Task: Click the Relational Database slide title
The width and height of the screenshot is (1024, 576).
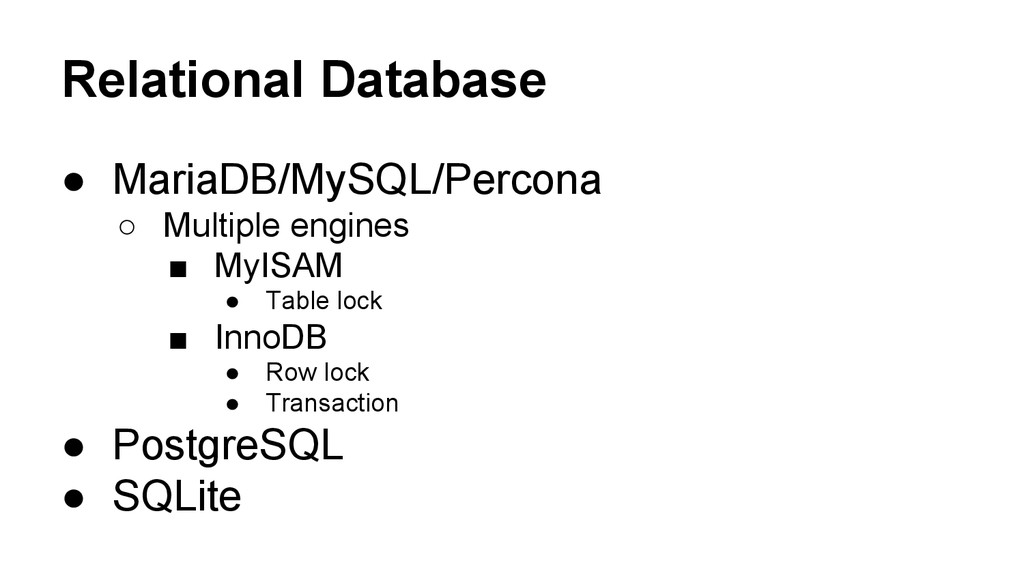Action: pos(304,80)
